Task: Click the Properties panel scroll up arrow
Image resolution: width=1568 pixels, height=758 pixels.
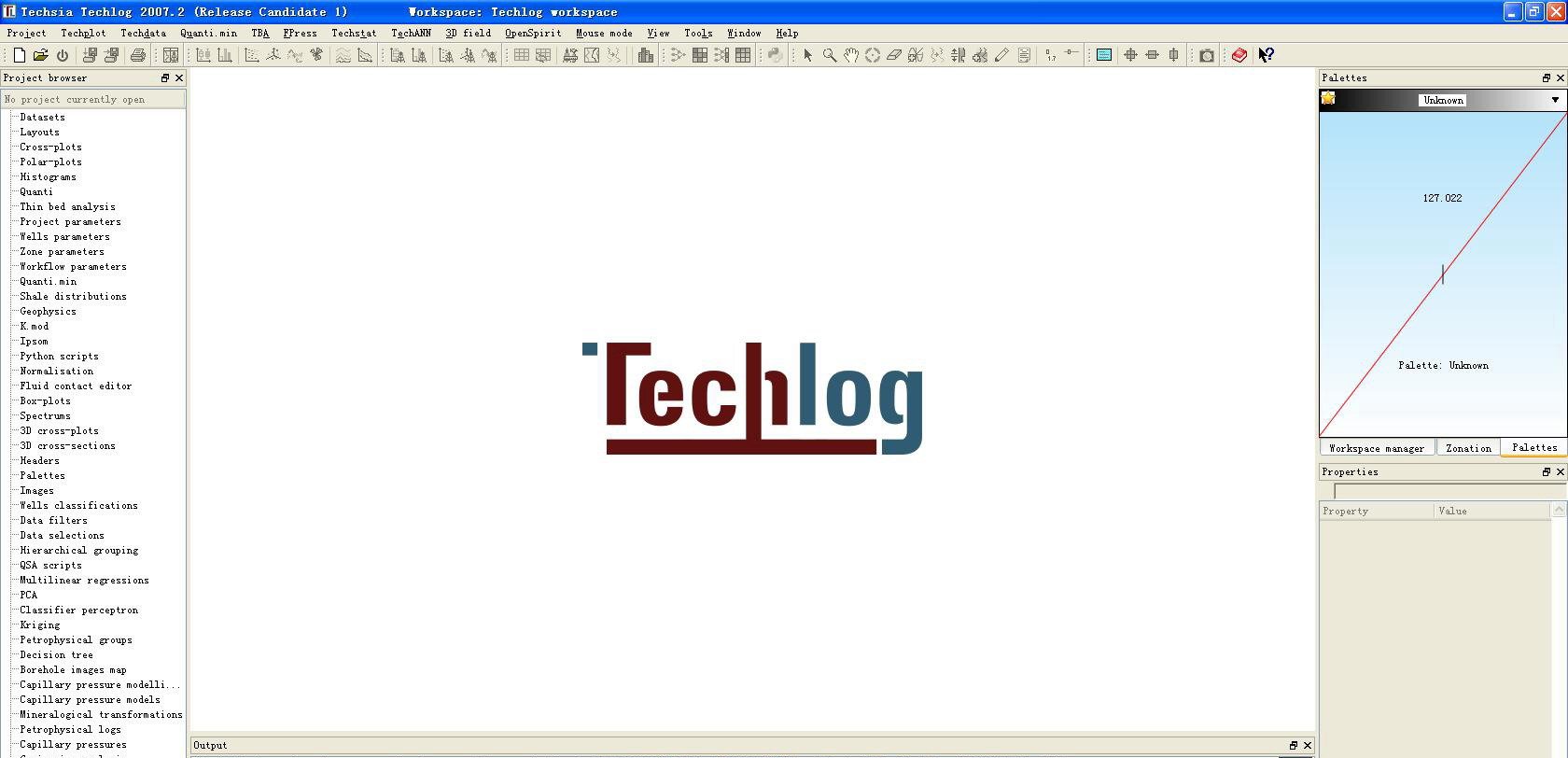Action: point(1559,510)
